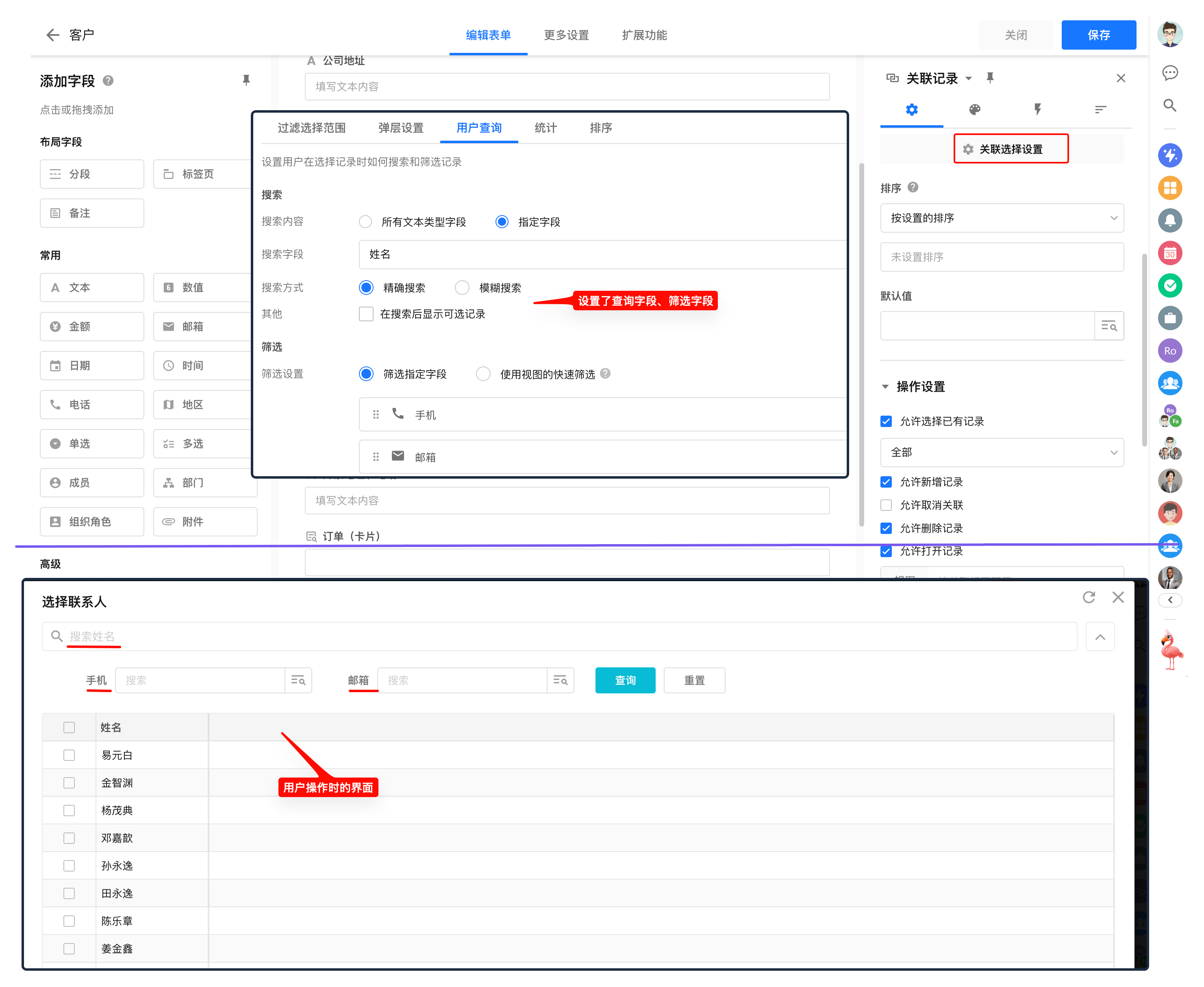Check 在搜索后显示可选记录 checkbox
Viewport: 1204px width, 987px height.
pyautogui.click(x=366, y=314)
